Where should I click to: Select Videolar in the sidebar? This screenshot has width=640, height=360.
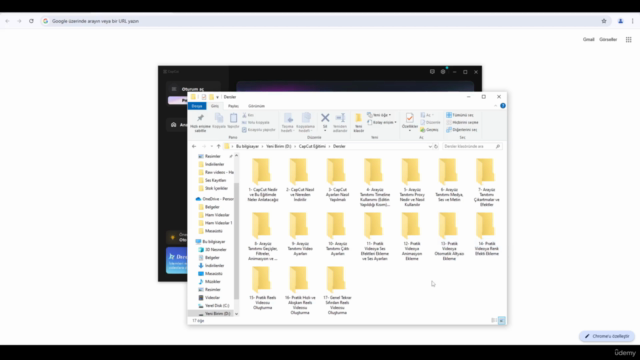209,298
